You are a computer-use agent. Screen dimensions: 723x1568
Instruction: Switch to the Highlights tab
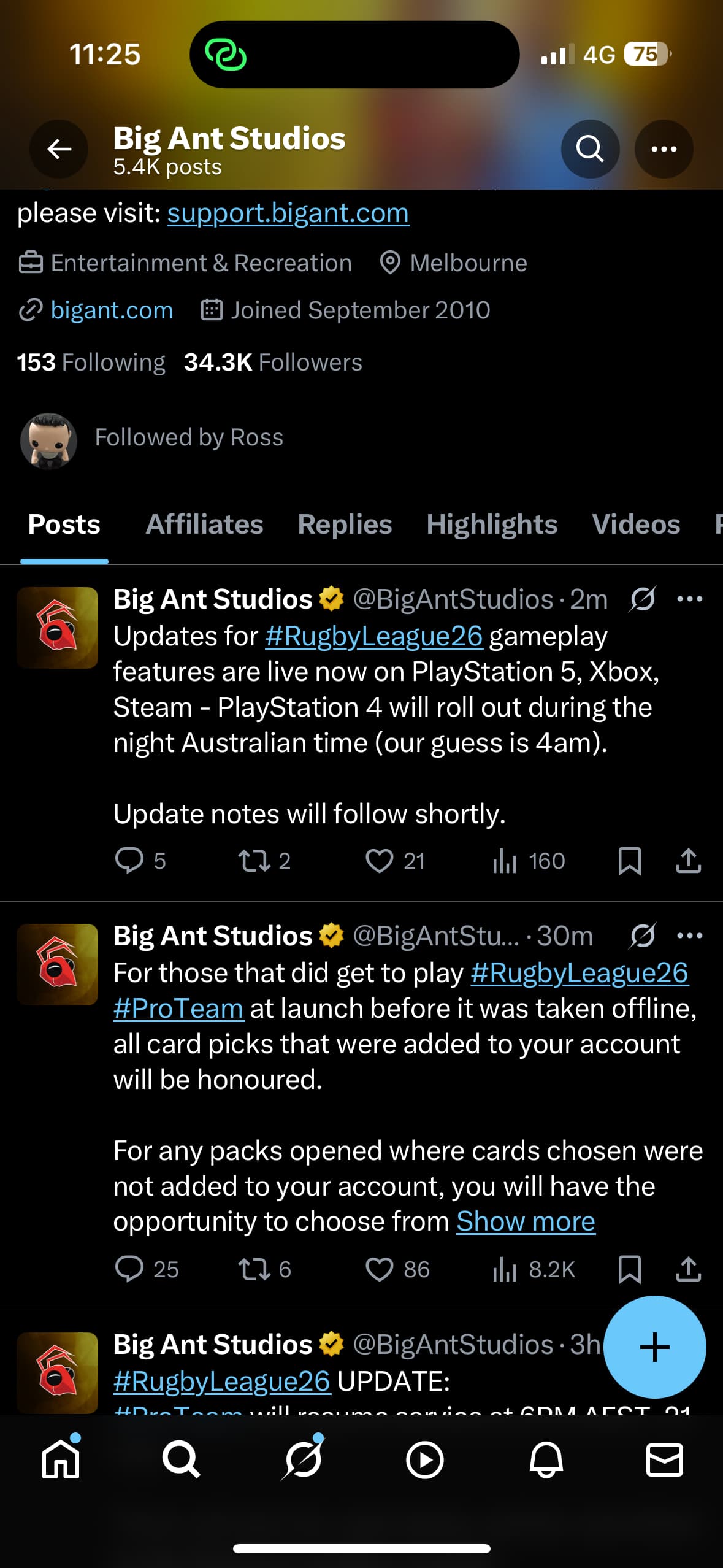(492, 525)
